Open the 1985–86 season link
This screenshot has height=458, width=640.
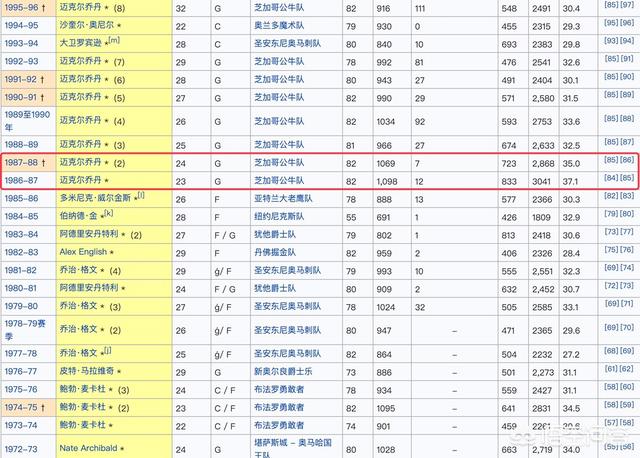click(x=21, y=198)
